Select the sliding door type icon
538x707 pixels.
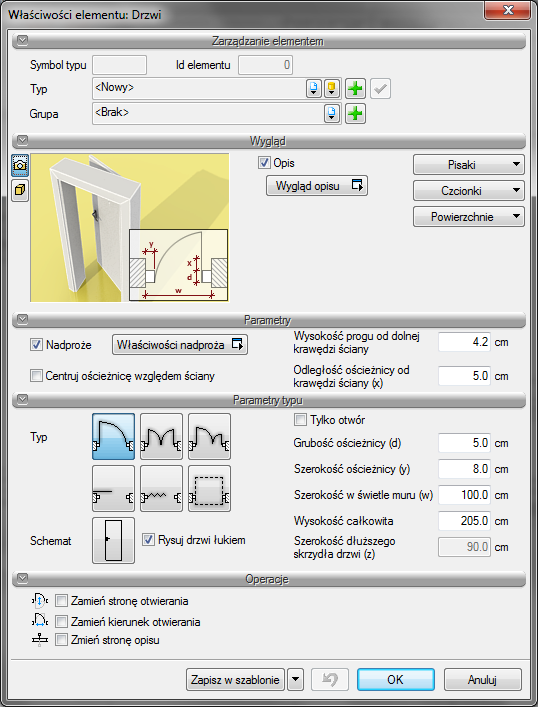point(113,489)
